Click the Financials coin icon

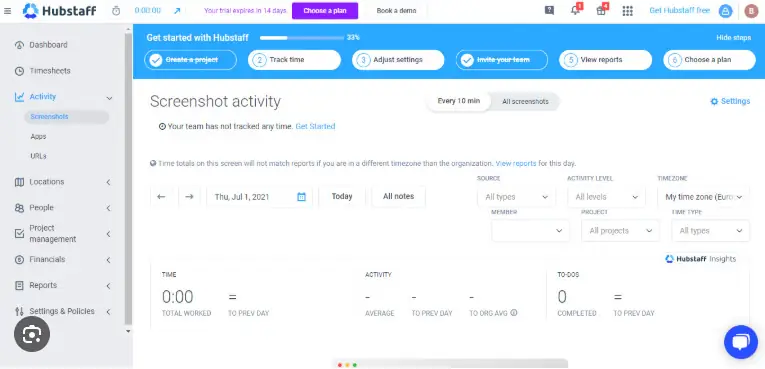coord(20,260)
